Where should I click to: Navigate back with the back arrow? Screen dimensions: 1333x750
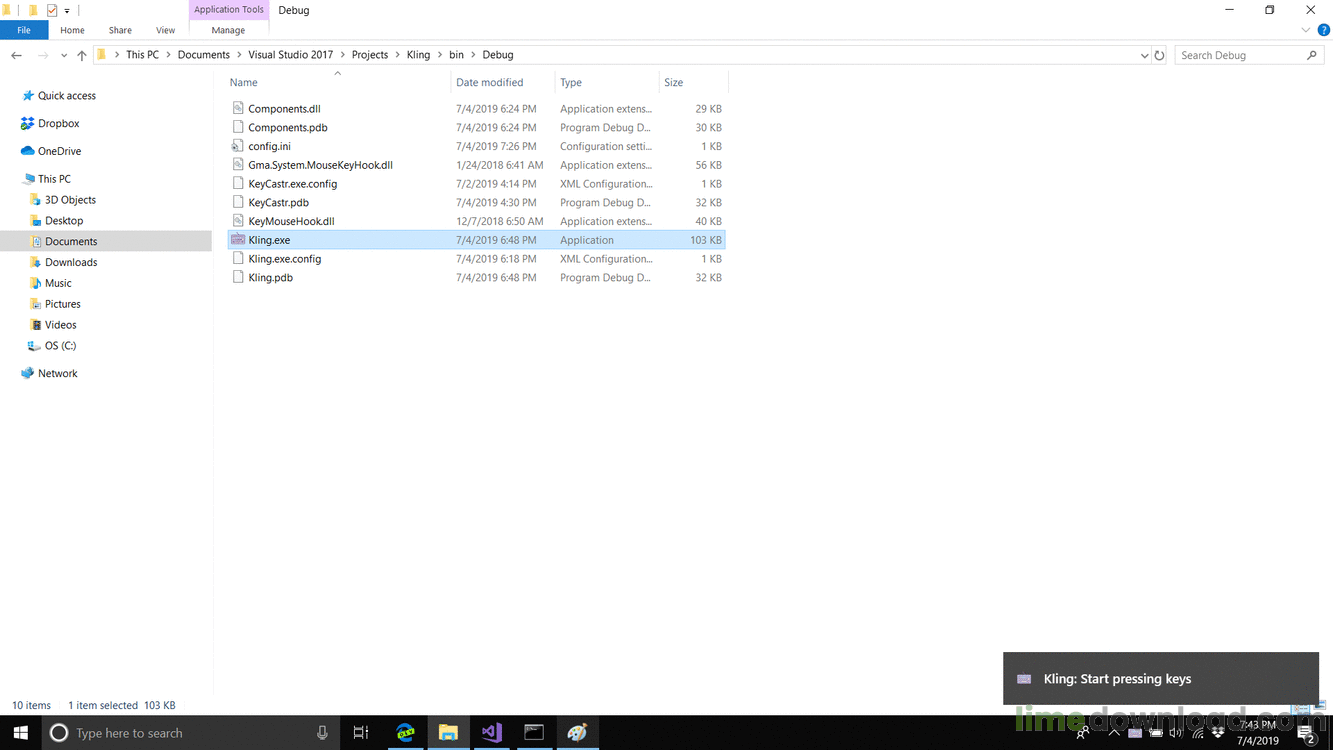pyautogui.click(x=17, y=56)
